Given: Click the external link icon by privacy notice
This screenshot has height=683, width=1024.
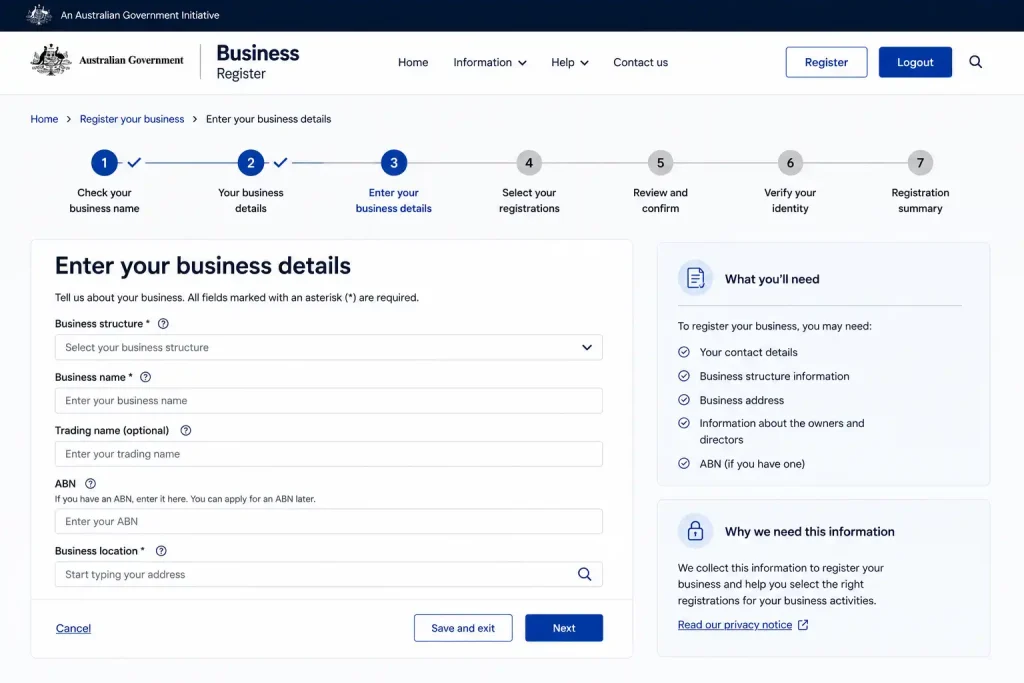Looking at the screenshot, I should (x=803, y=625).
